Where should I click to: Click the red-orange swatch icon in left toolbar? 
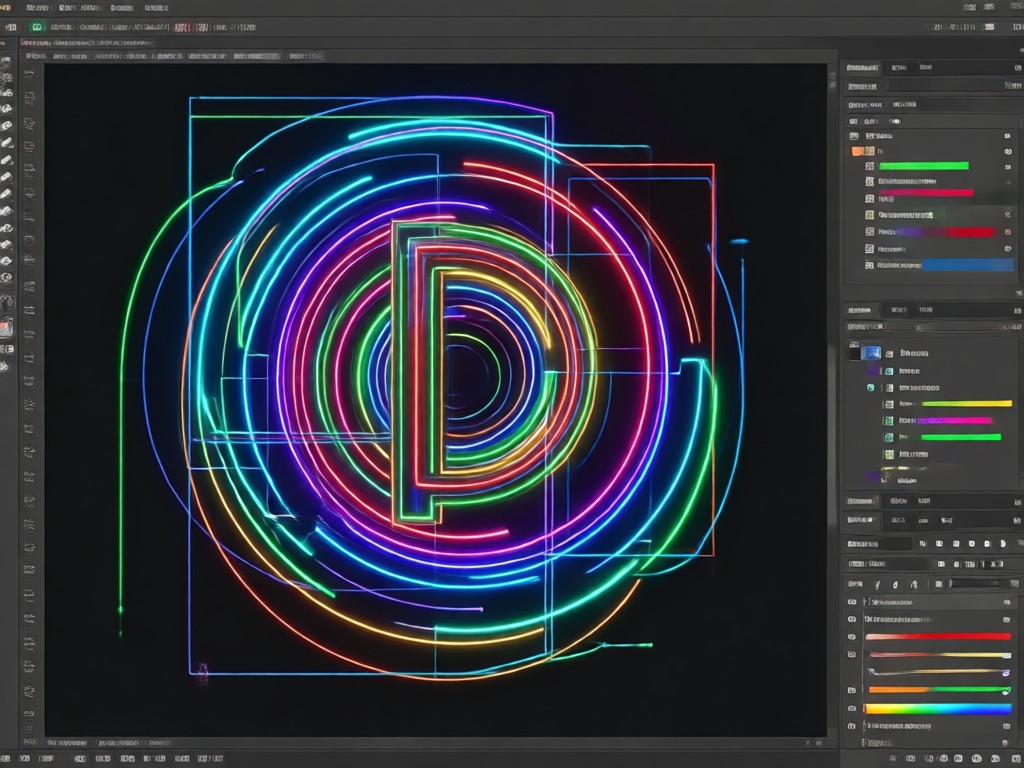point(6,327)
